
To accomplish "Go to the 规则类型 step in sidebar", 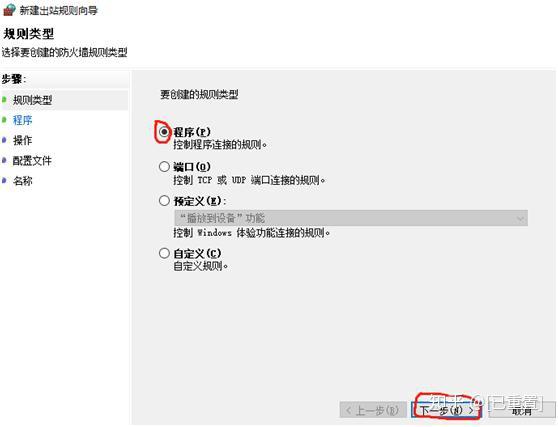I will click(32, 100).
